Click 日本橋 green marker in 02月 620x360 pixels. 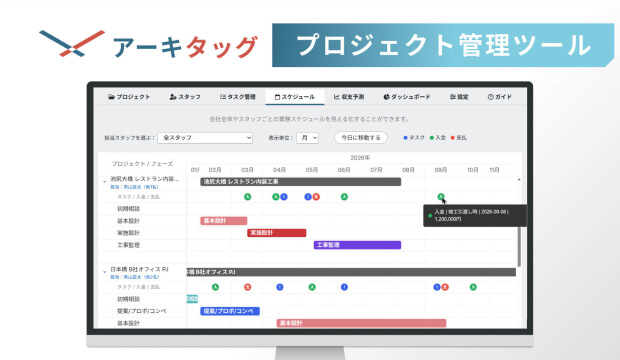215,287
